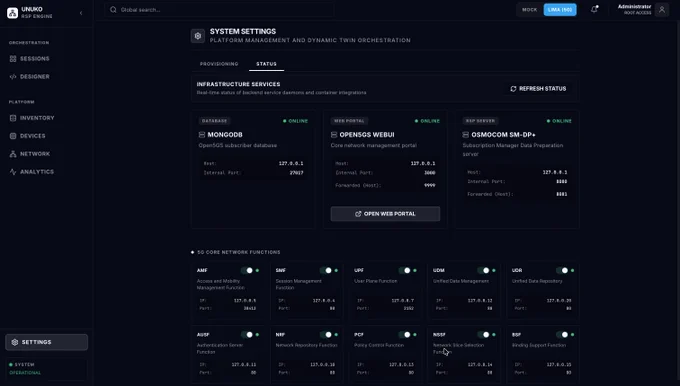680x386 pixels.
Task: Click the UNUKO app logo icon
Action: 13,13
